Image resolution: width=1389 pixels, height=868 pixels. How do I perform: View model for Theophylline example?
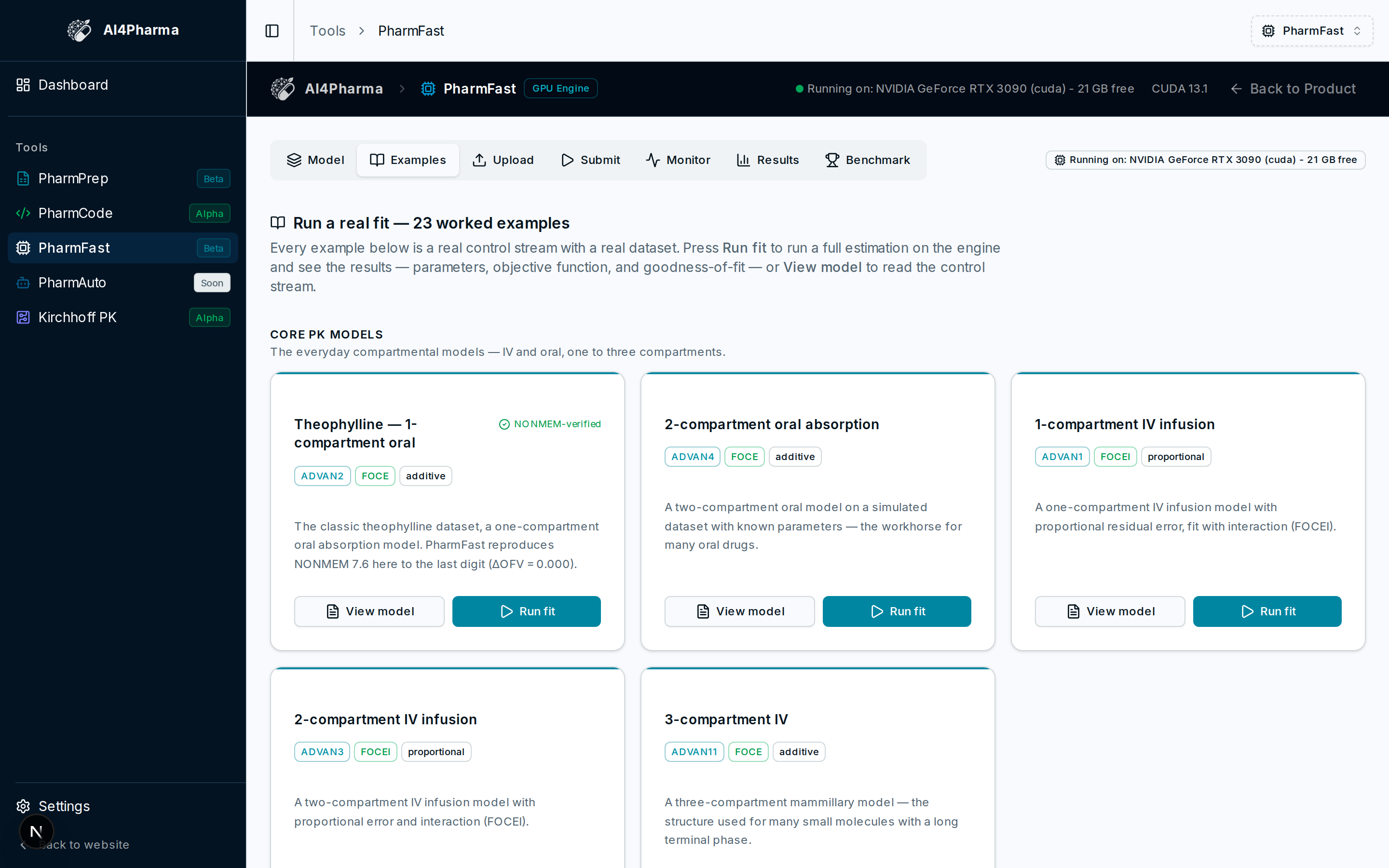369,611
